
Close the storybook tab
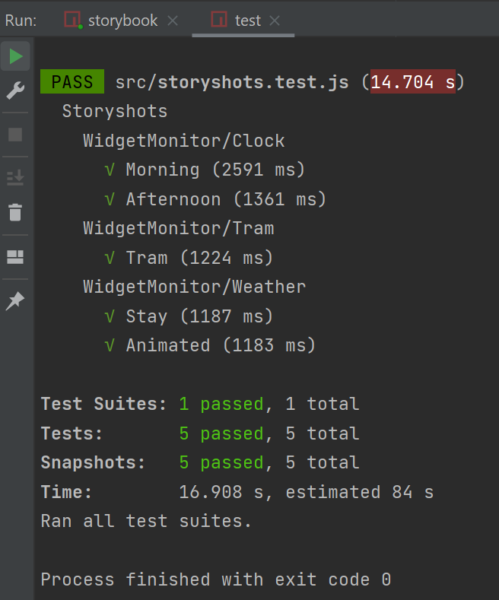(173, 21)
